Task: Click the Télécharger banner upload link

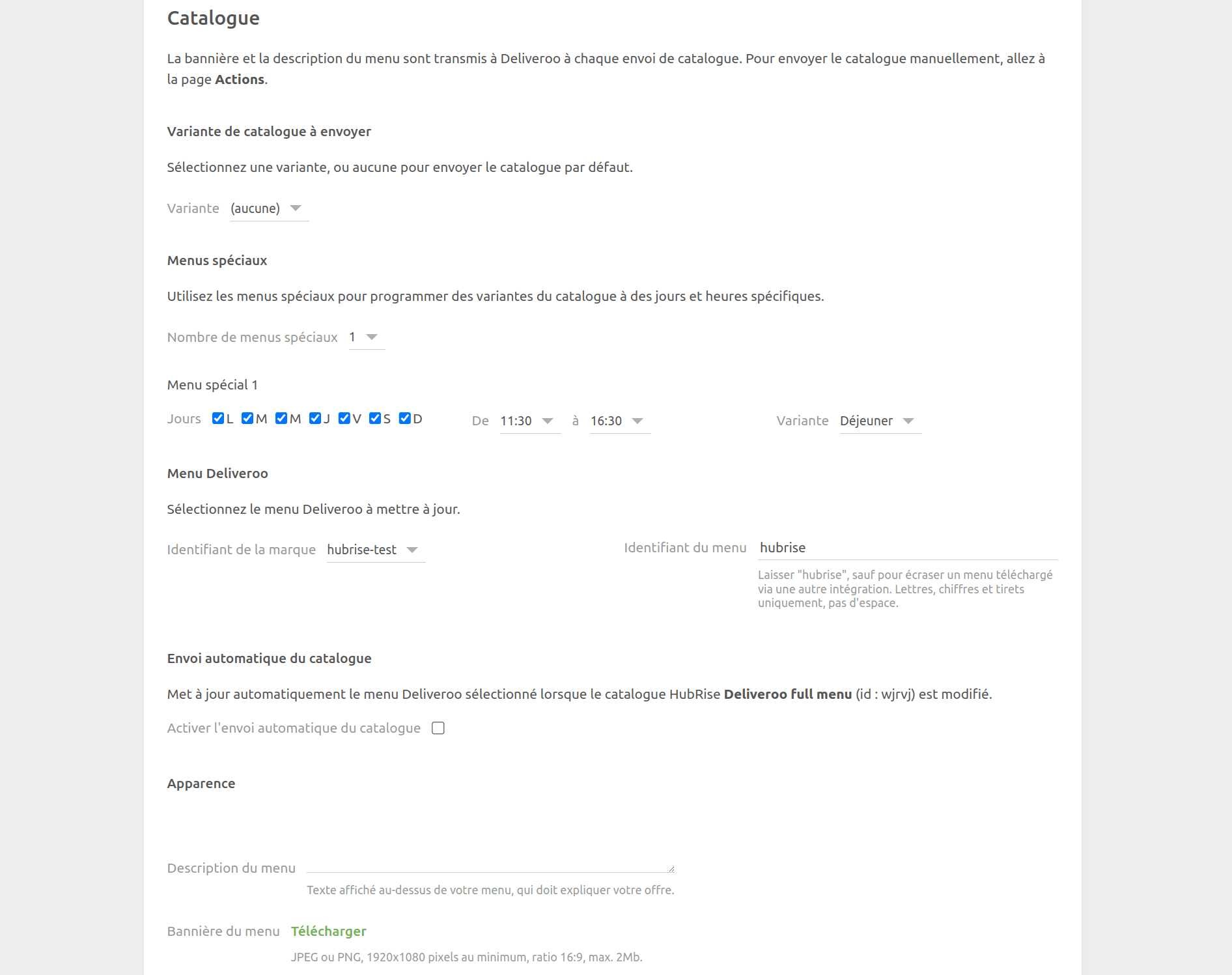Action: (328, 931)
